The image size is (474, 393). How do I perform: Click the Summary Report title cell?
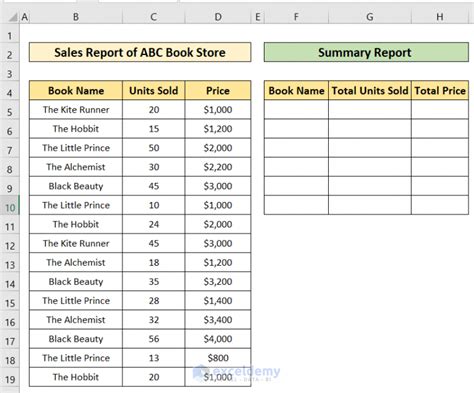(366, 52)
